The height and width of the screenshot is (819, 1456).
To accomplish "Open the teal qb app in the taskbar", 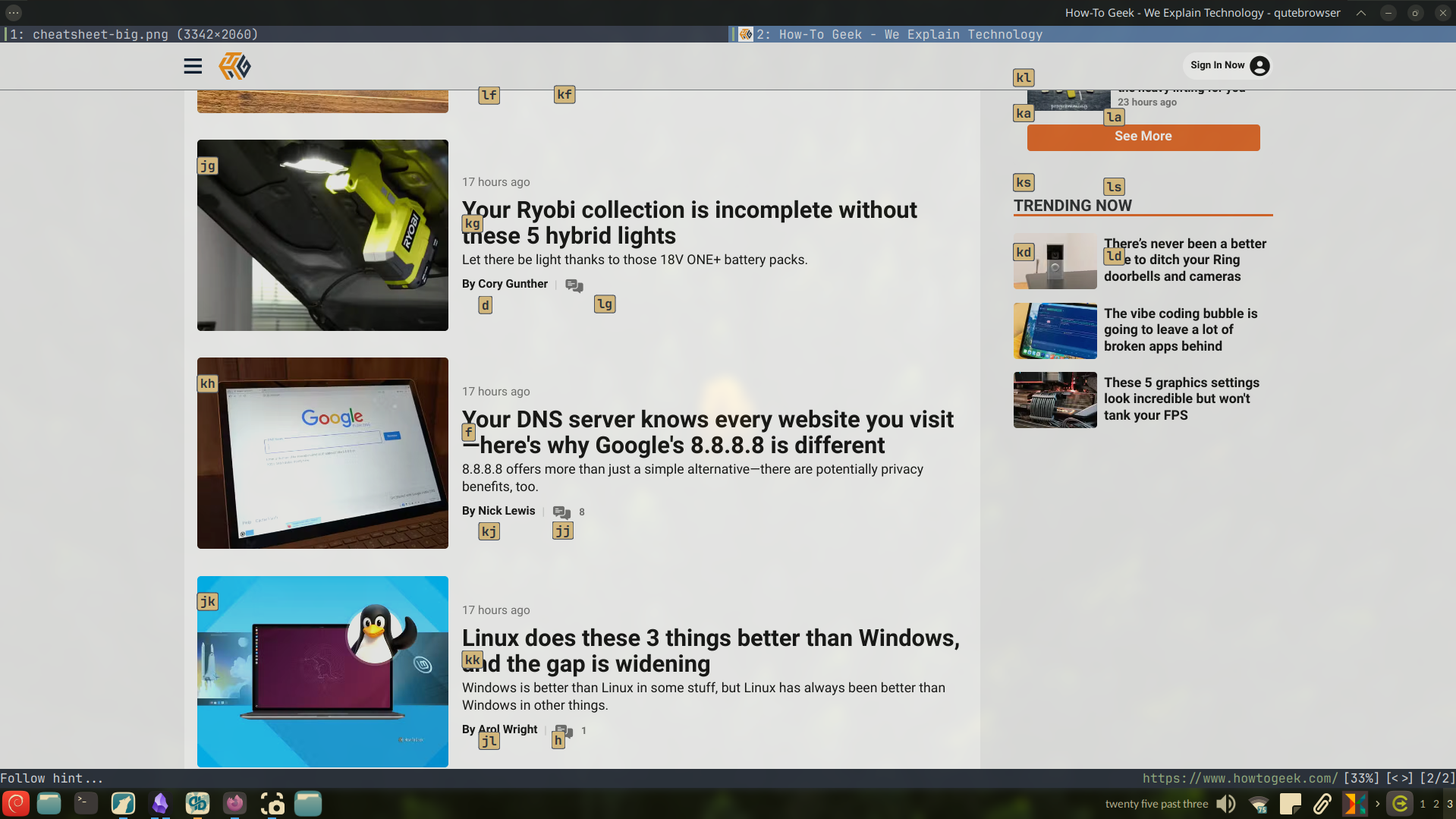I will tap(197, 803).
